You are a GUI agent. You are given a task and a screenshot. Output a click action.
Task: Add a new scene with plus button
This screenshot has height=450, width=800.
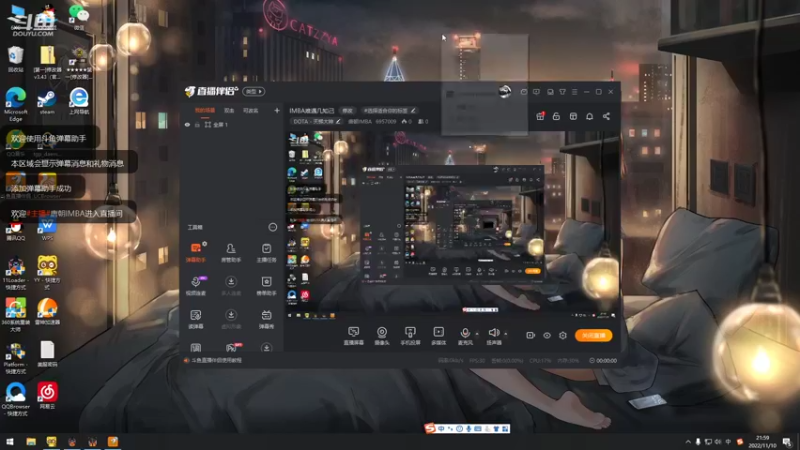click(277, 110)
